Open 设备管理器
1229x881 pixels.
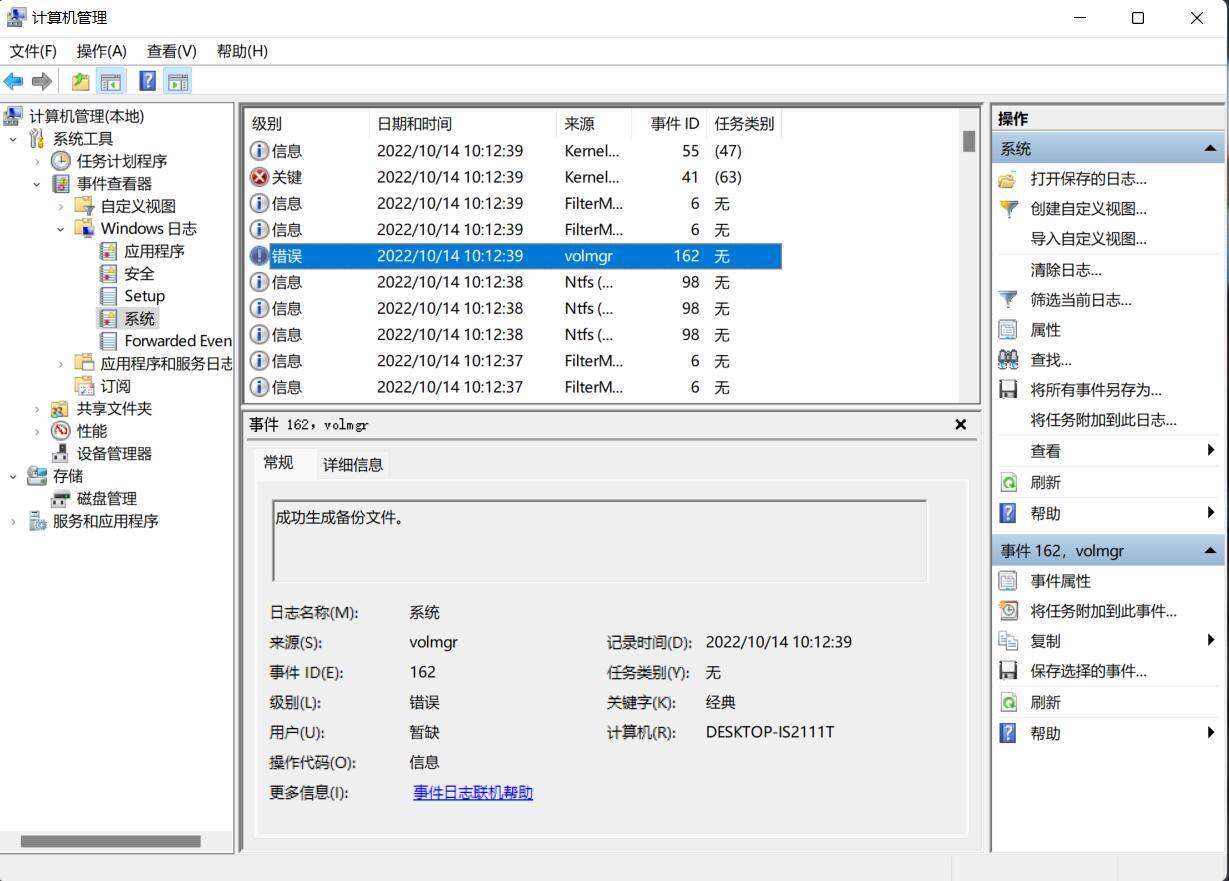(x=114, y=453)
